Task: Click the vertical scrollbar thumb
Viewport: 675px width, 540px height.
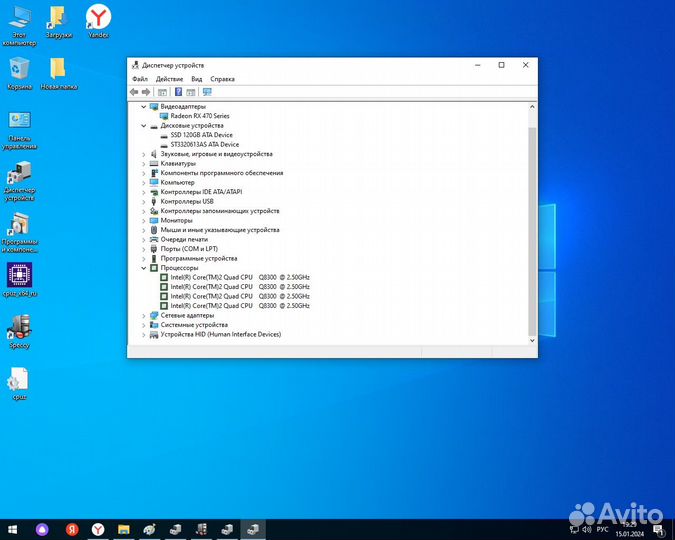Action: 532,231
